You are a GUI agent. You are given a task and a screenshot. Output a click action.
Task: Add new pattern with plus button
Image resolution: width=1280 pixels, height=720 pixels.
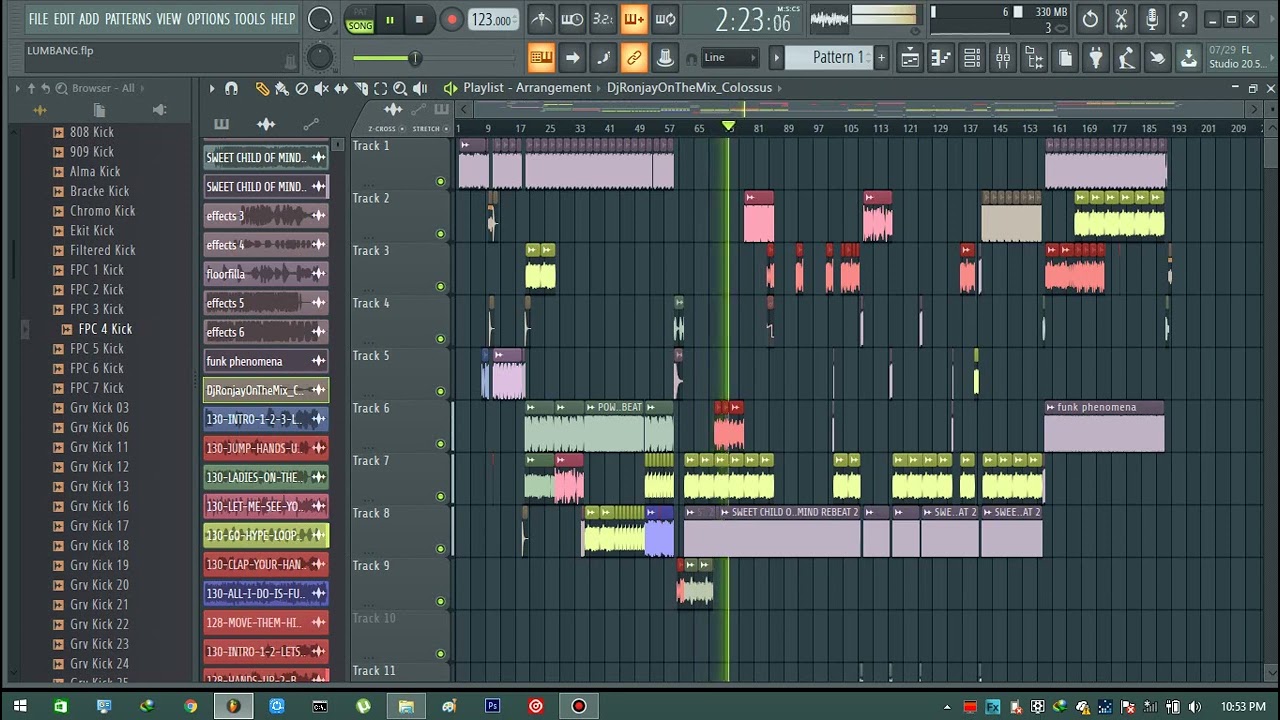click(x=881, y=57)
